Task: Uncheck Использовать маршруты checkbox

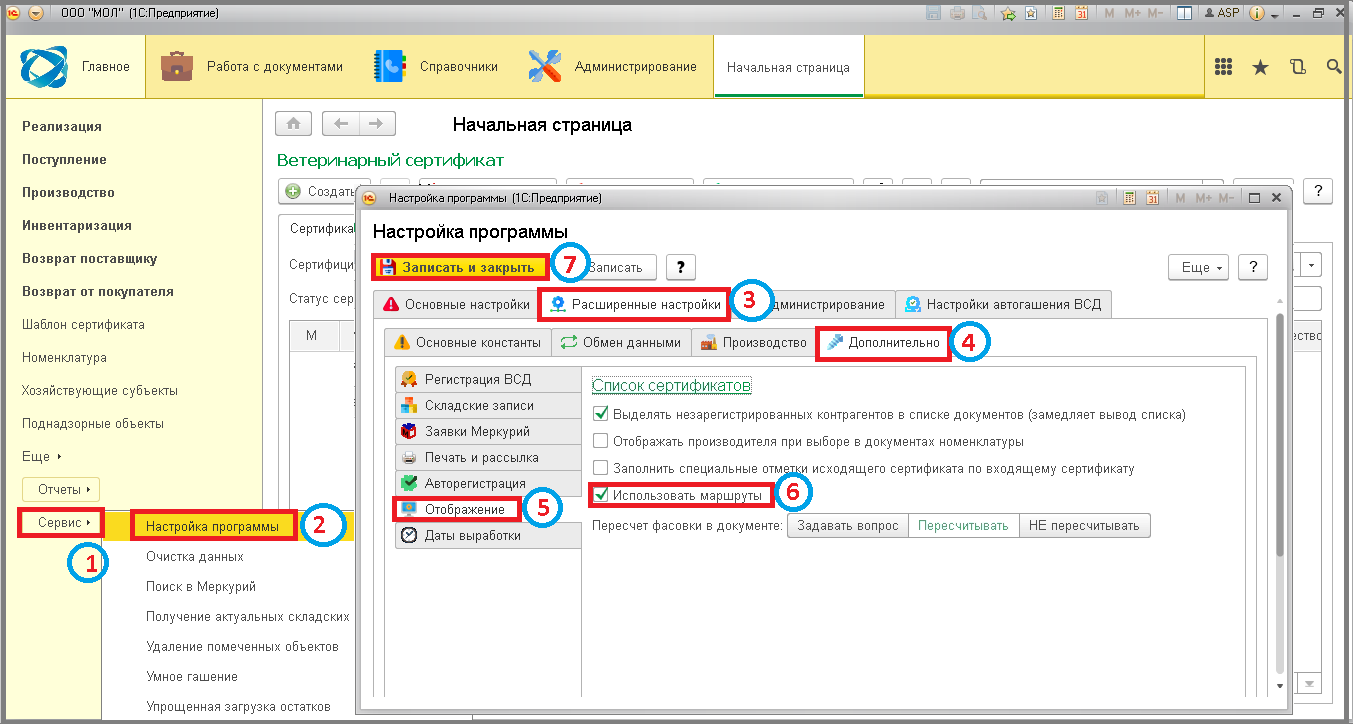Action: [601, 494]
